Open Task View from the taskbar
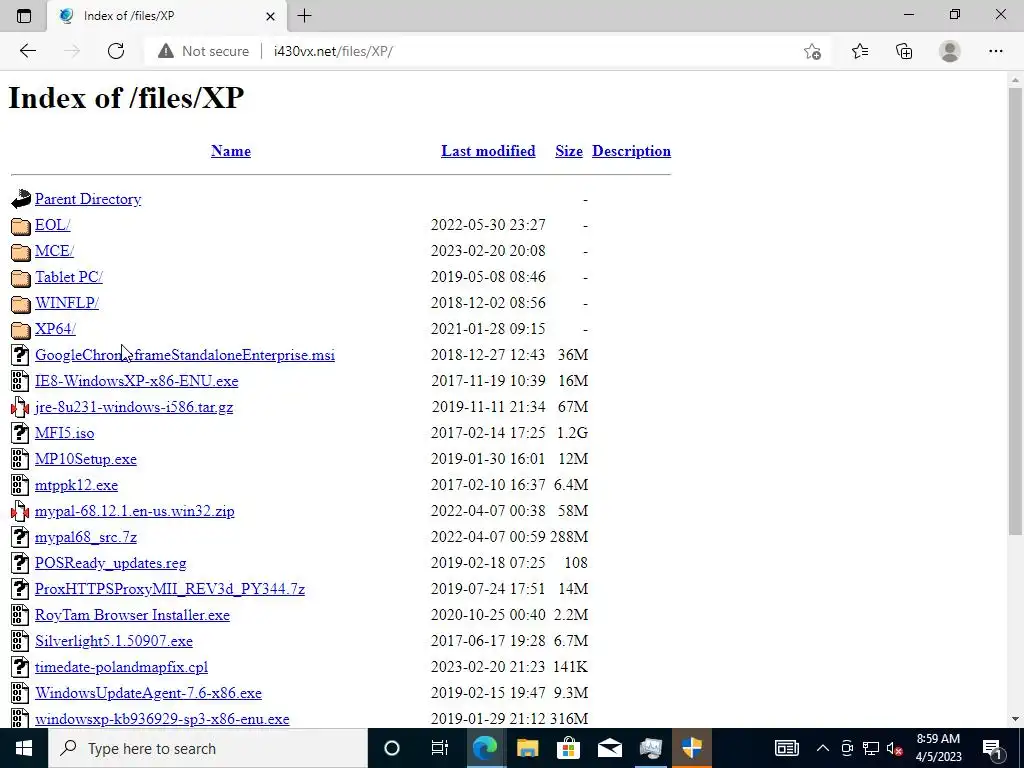The width and height of the screenshot is (1024, 768). click(x=440, y=748)
